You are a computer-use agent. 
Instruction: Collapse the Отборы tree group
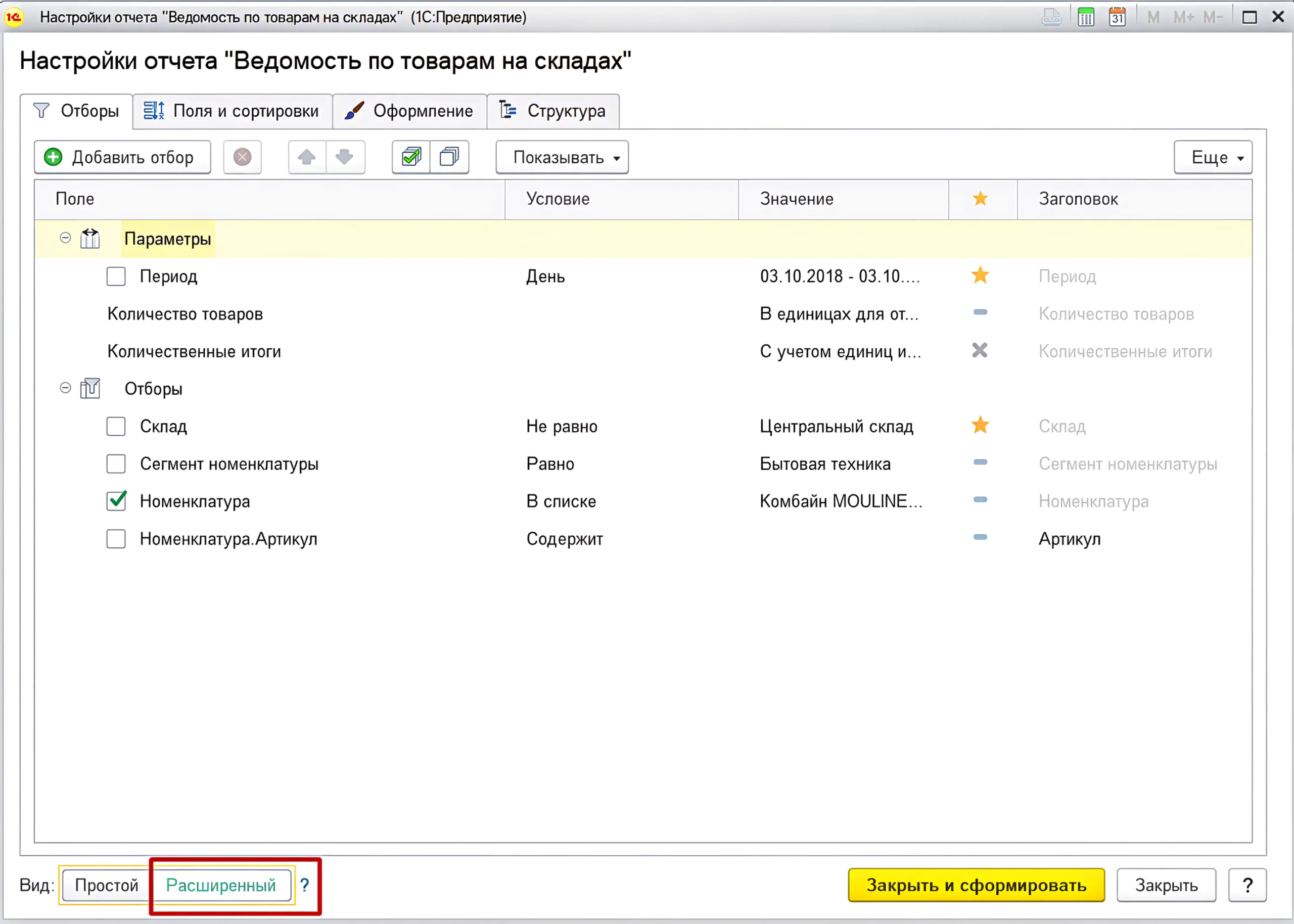coord(65,388)
